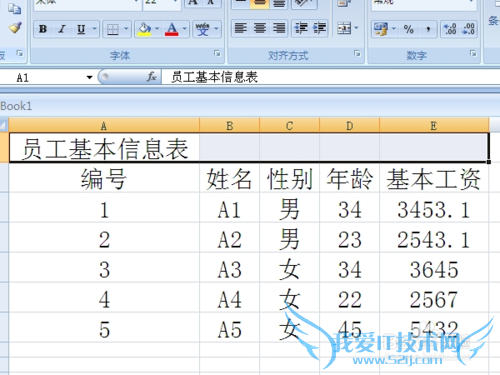This screenshot has width=500, height=375.
Task: Open the 数字 (Number) dialog launcher
Action: coord(473,53)
